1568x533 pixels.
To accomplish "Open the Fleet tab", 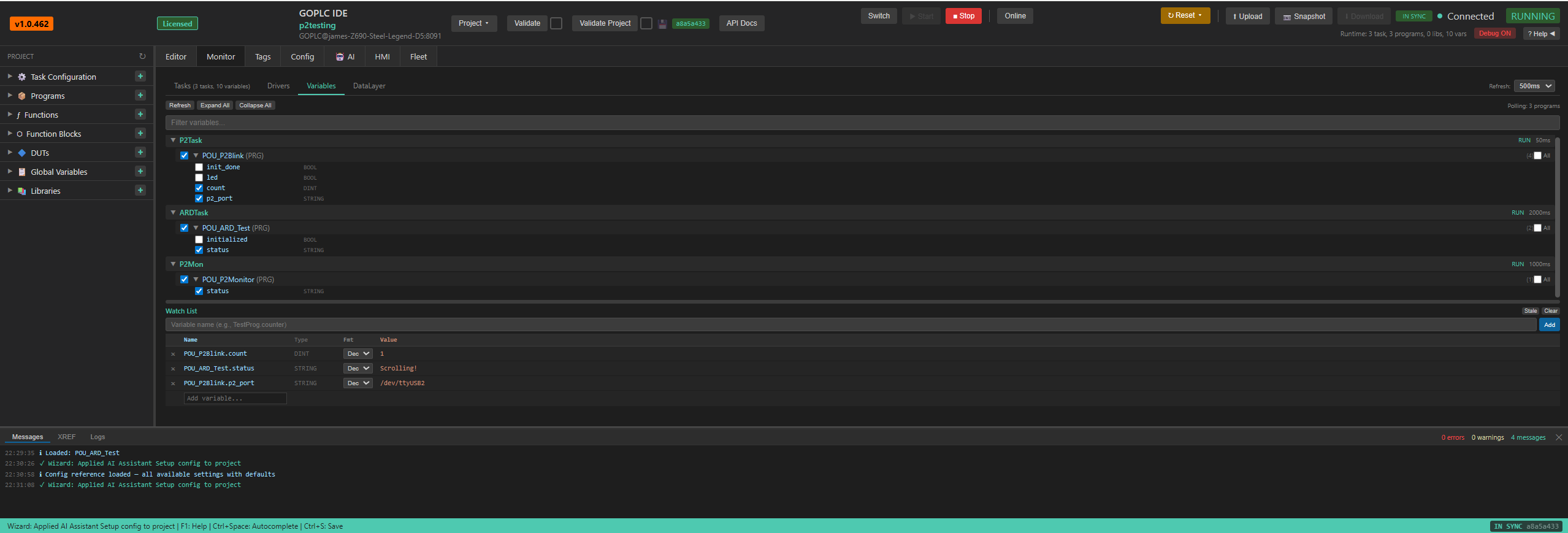I will click(418, 56).
